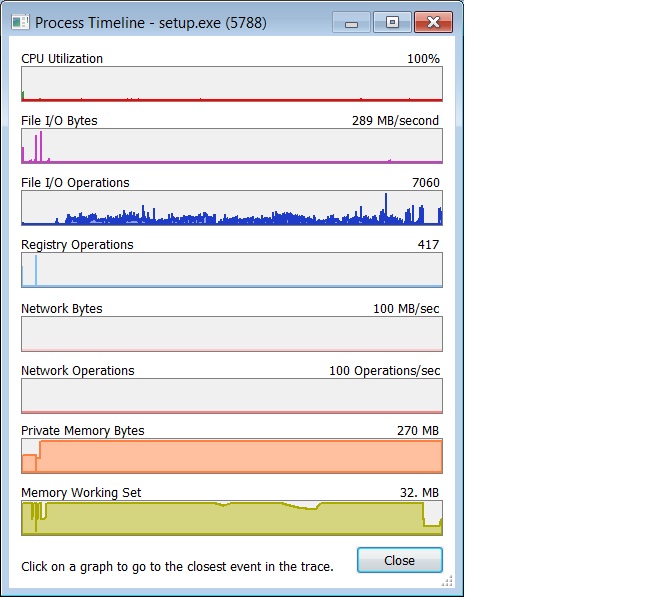Click the File I/O Bytes graph

tap(232, 146)
